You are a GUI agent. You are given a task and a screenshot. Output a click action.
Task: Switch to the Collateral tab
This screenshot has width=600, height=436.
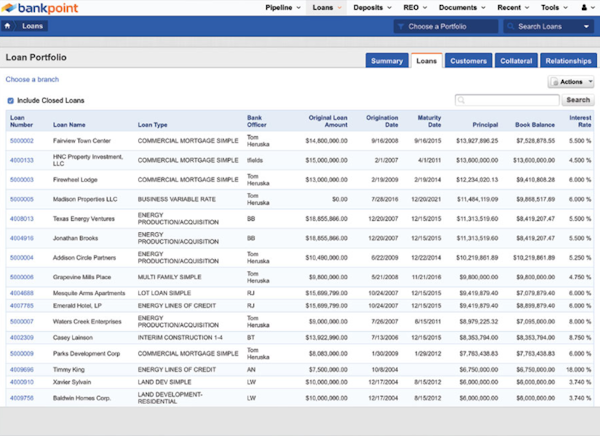(x=518, y=61)
